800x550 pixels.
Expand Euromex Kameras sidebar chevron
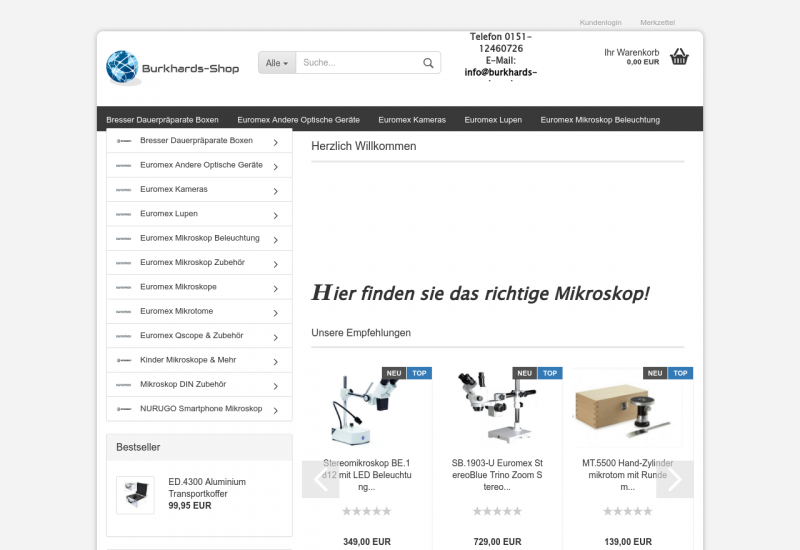(x=275, y=190)
